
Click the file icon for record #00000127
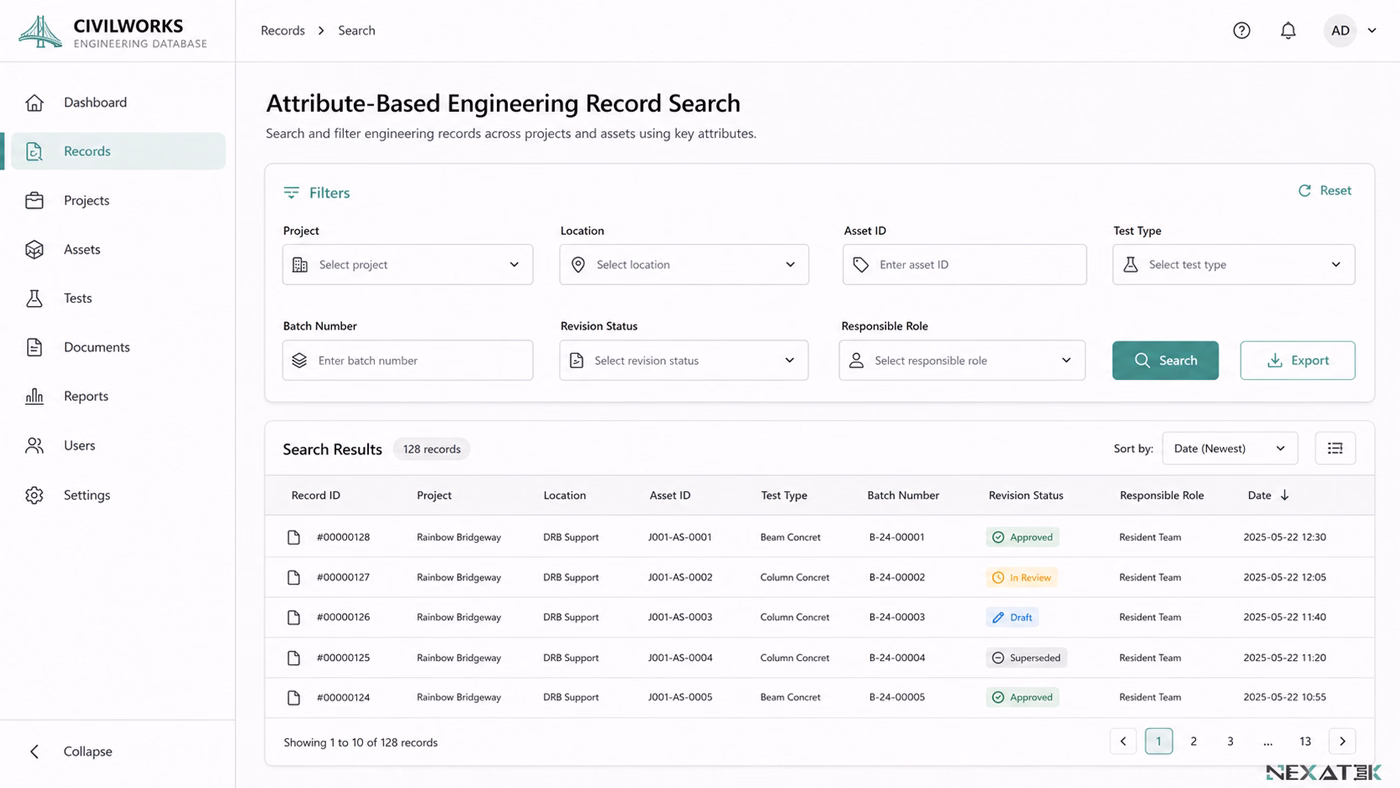point(294,577)
